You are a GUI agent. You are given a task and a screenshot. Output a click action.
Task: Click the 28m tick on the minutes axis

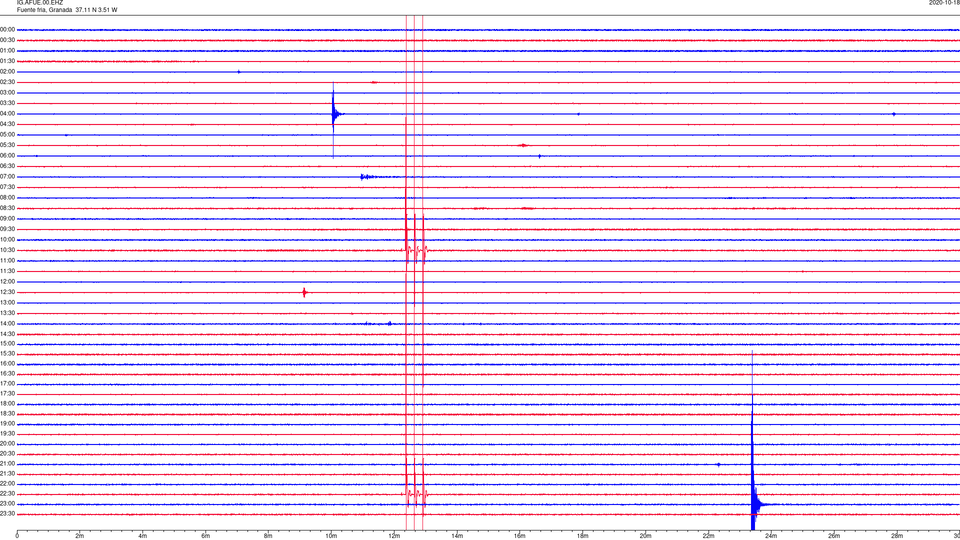click(897, 536)
